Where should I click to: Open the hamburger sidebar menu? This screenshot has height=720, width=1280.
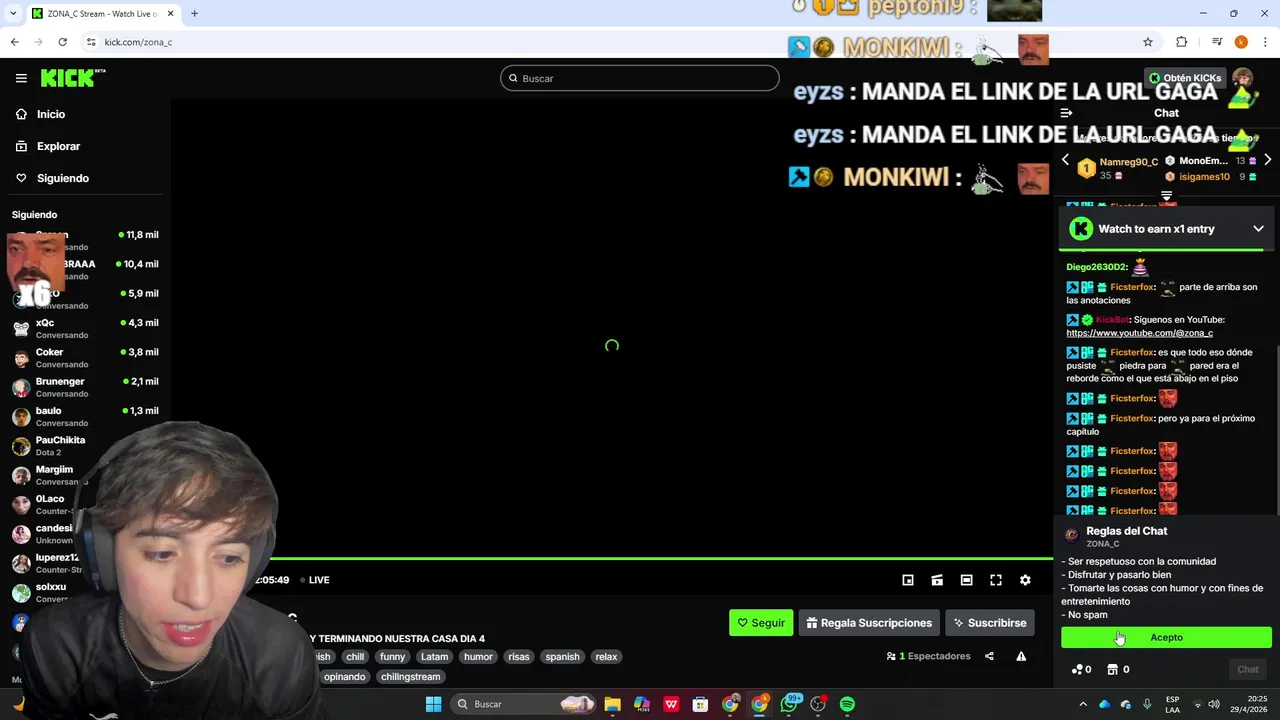coord(21,78)
